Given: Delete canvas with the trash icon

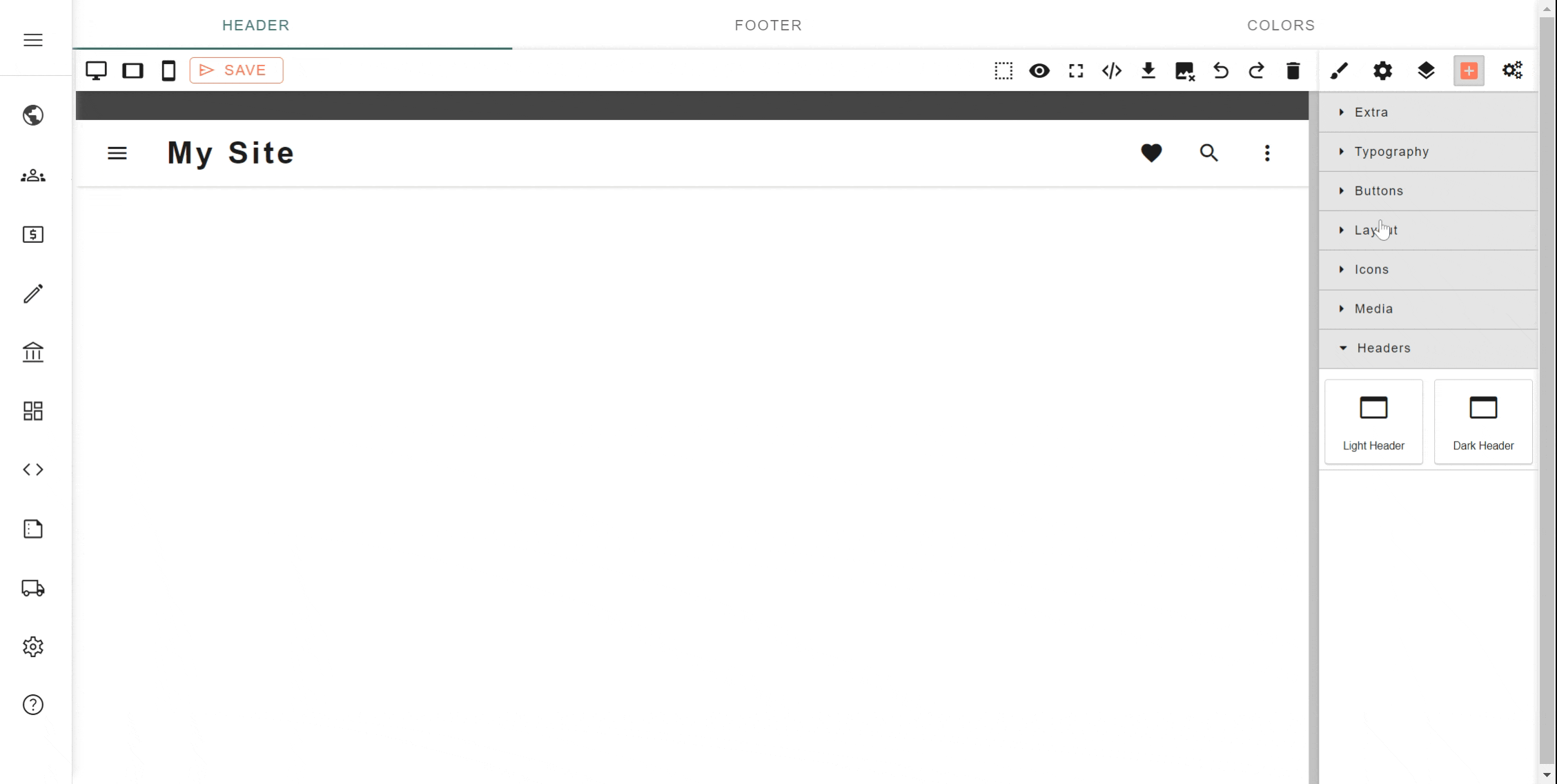Looking at the screenshot, I should [x=1293, y=70].
